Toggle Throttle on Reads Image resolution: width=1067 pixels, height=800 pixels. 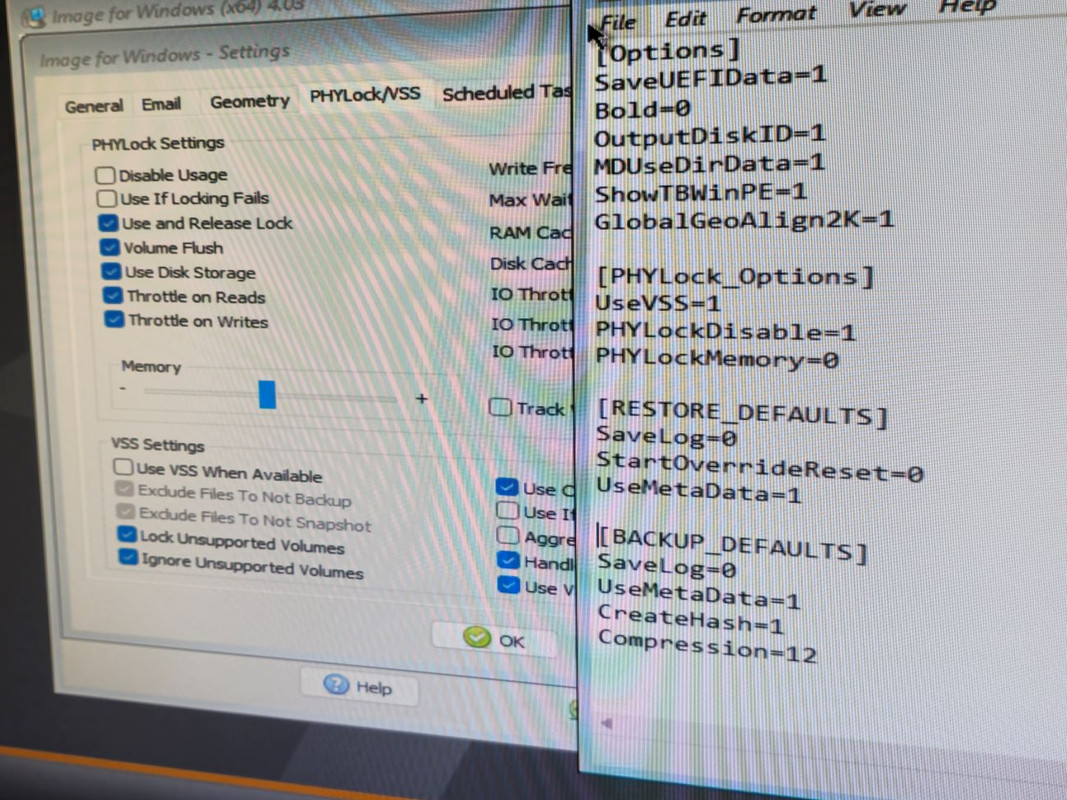pos(112,295)
